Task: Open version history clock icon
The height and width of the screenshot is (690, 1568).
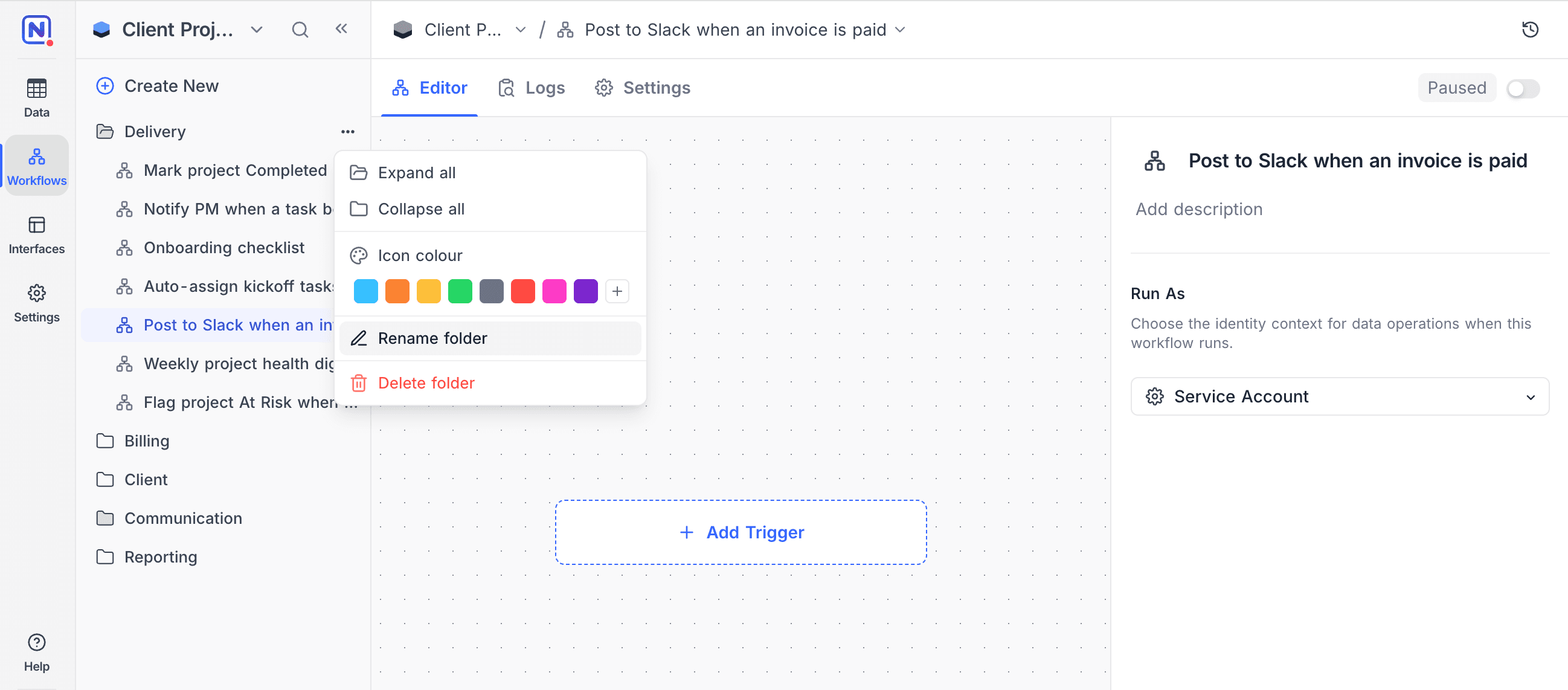Action: (1530, 29)
